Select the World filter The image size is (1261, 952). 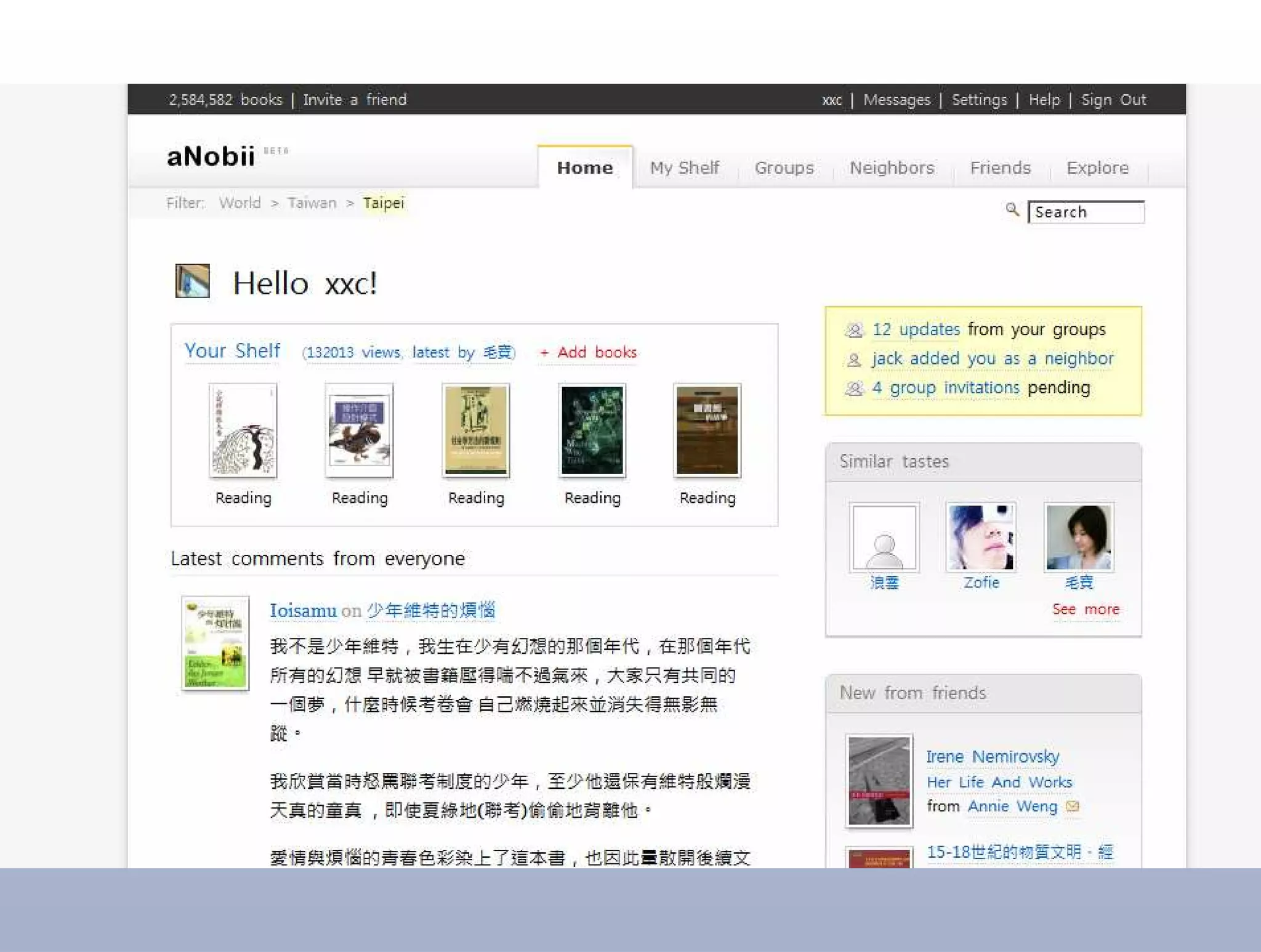click(240, 203)
